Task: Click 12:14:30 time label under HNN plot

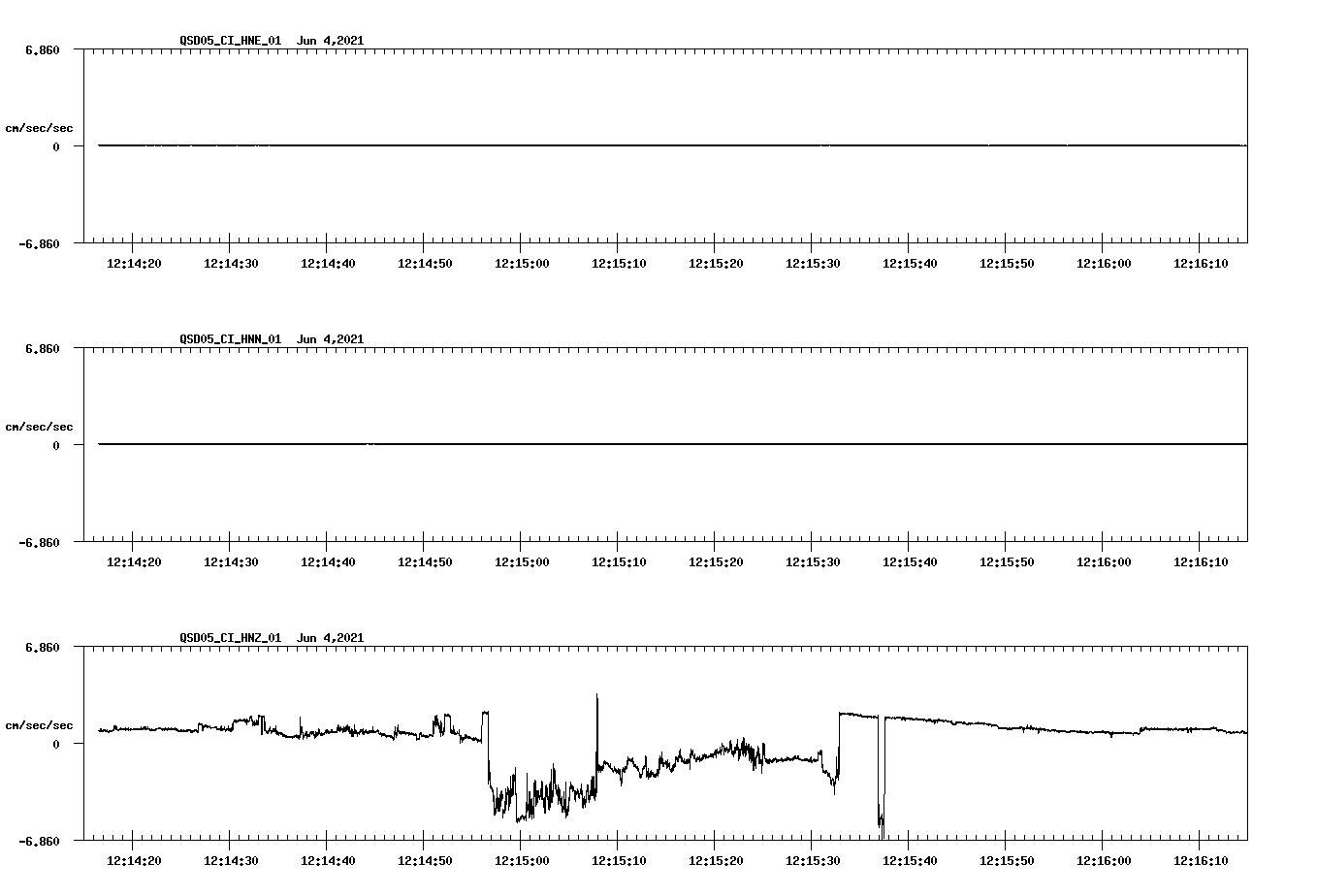Action: point(231,562)
